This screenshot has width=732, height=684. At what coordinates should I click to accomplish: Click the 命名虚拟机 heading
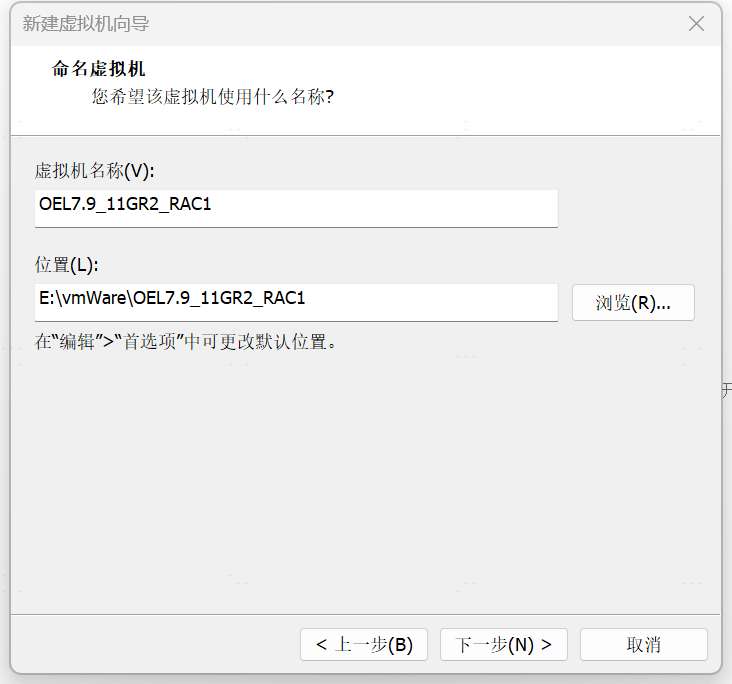98,69
